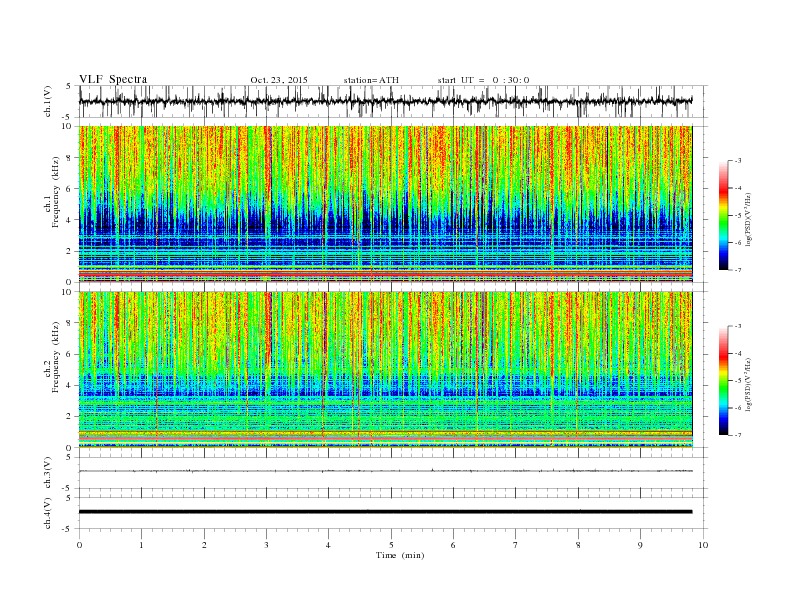792x612 pixels.
Task: Click the time axis tick label "7"
Action: tap(516, 545)
